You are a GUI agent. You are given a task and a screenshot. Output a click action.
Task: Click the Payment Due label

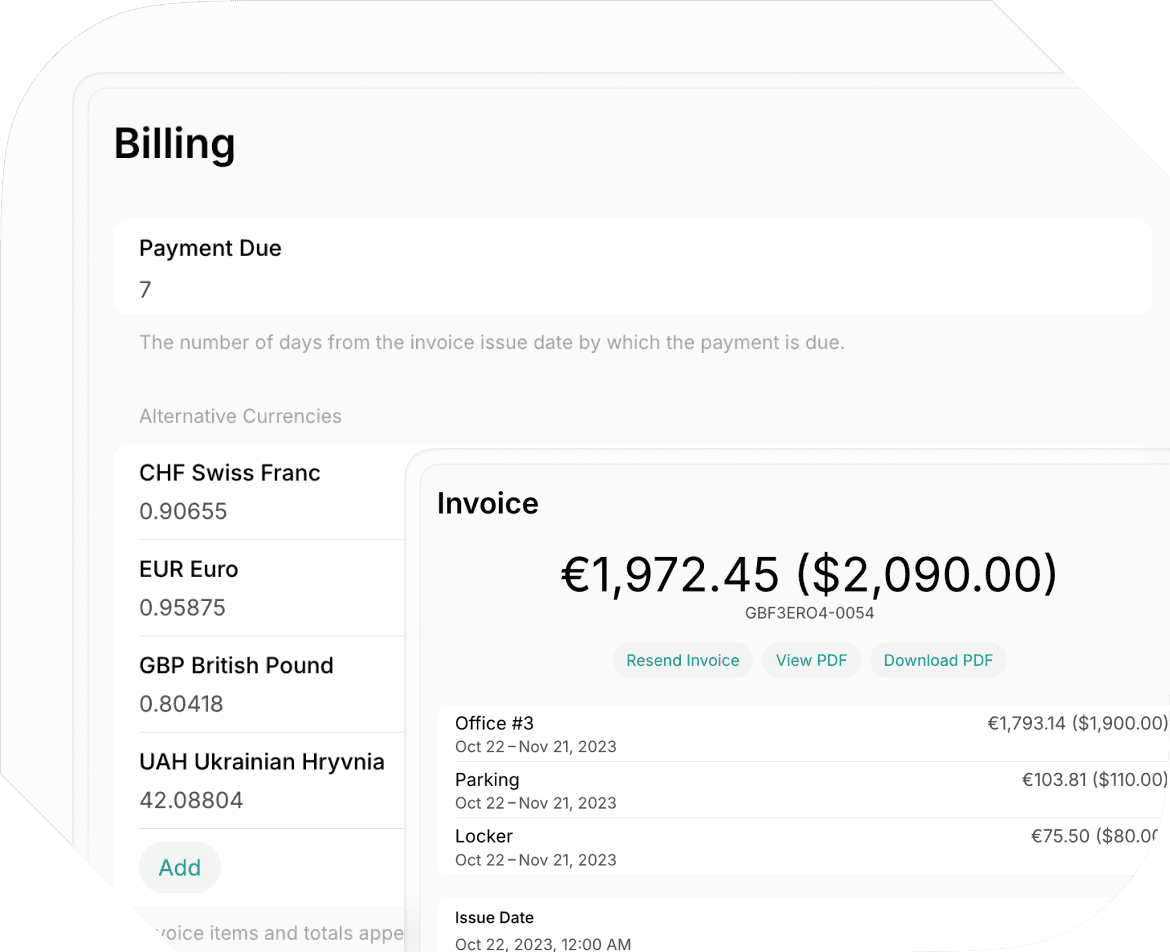pyautogui.click(x=210, y=248)
